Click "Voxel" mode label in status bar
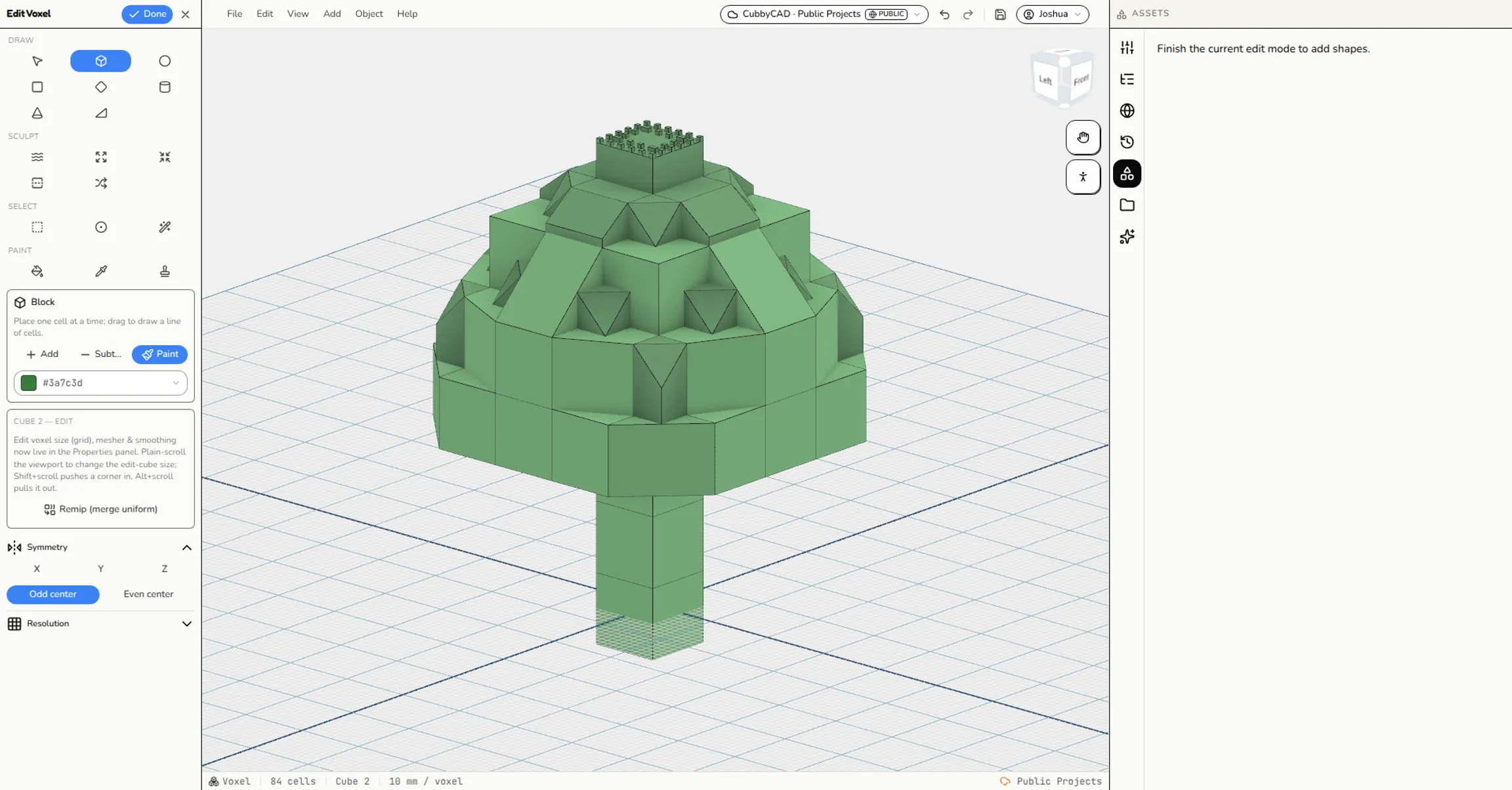1512x790 pixels. coord(230,781)
